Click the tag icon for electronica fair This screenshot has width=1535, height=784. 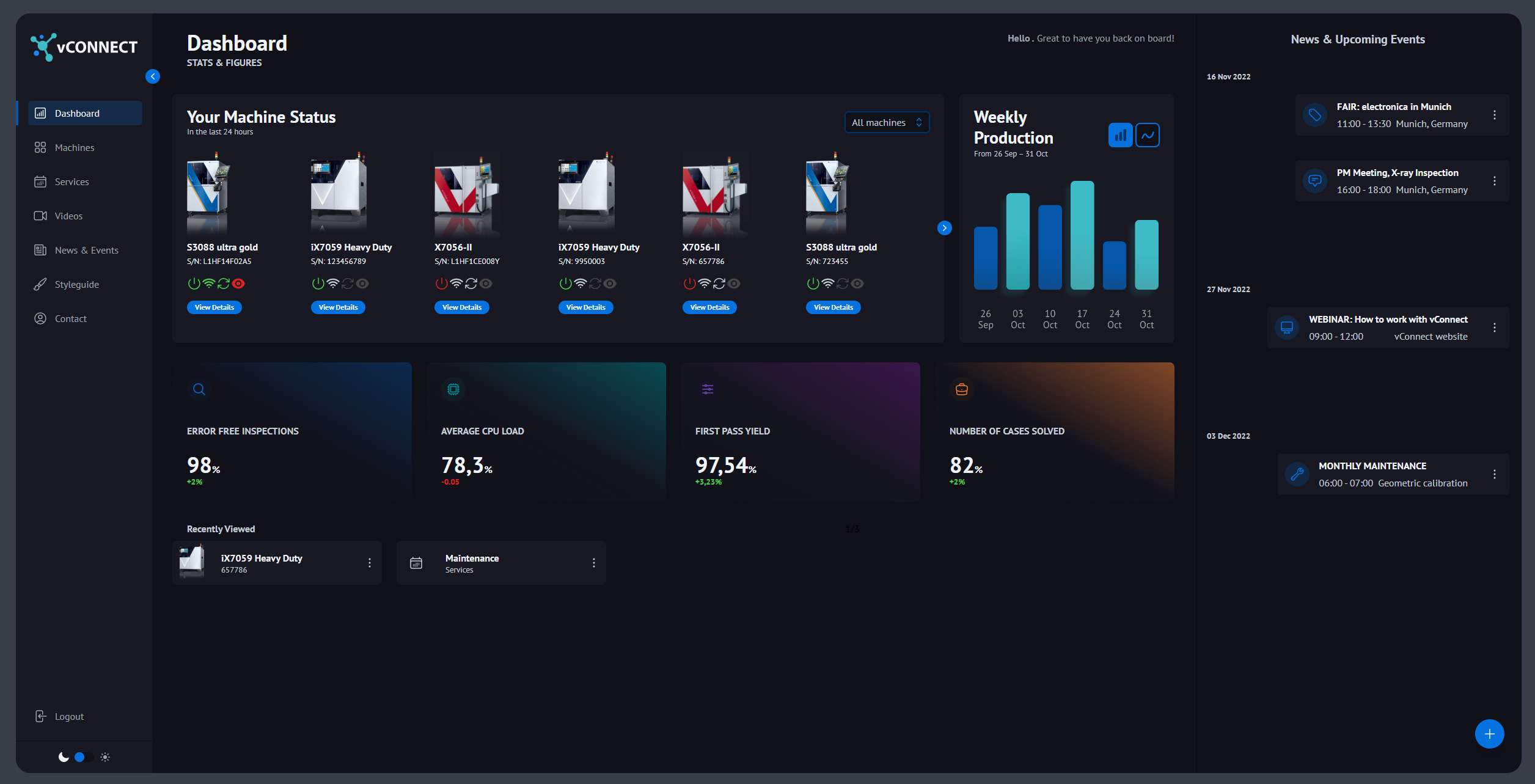pyautogui.click(x=1314, y=115)
